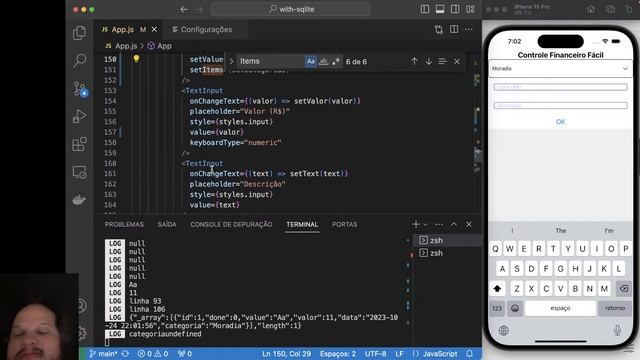Select the second zsh terminal
This screenshot has width=640, height=360.
(448, 253)
